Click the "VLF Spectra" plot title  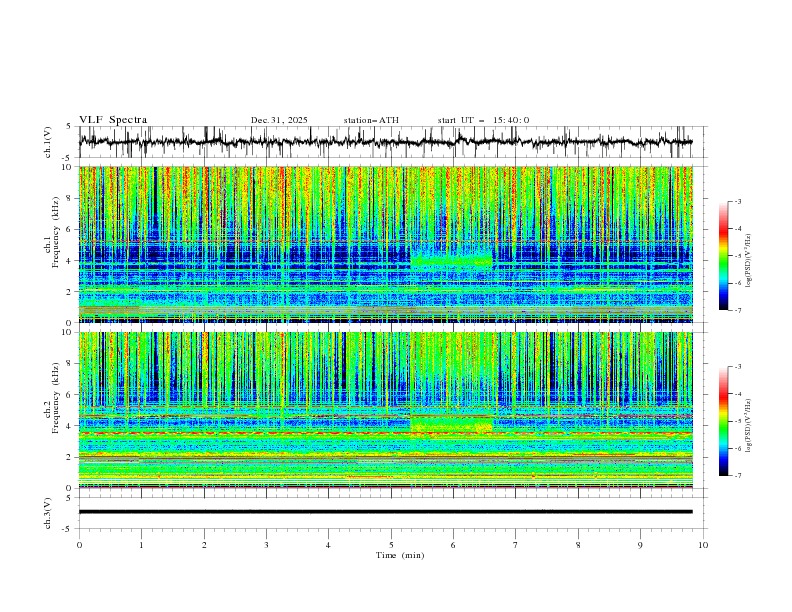[x=113, y=120]
